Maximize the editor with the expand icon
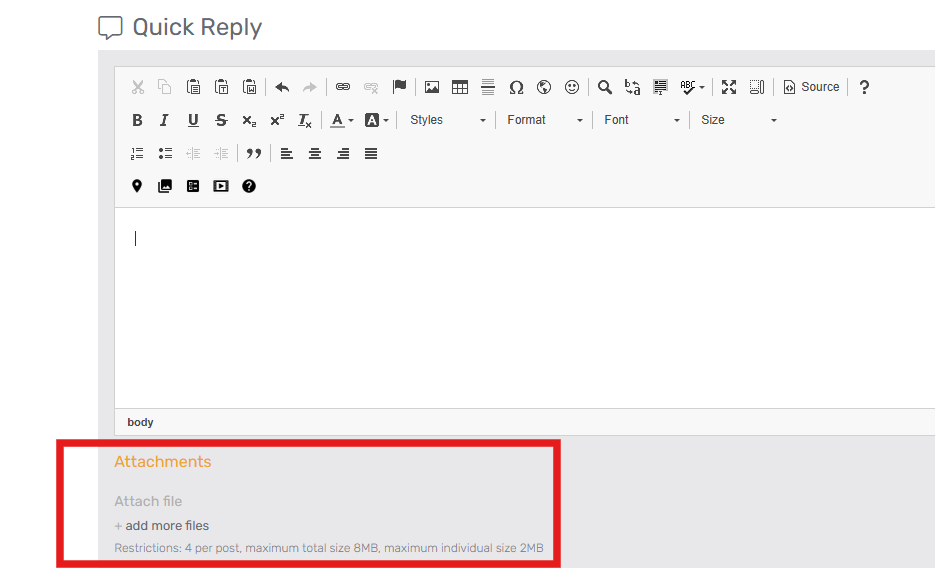This screenshot has width=935, height=568. [x=729, y=87]
